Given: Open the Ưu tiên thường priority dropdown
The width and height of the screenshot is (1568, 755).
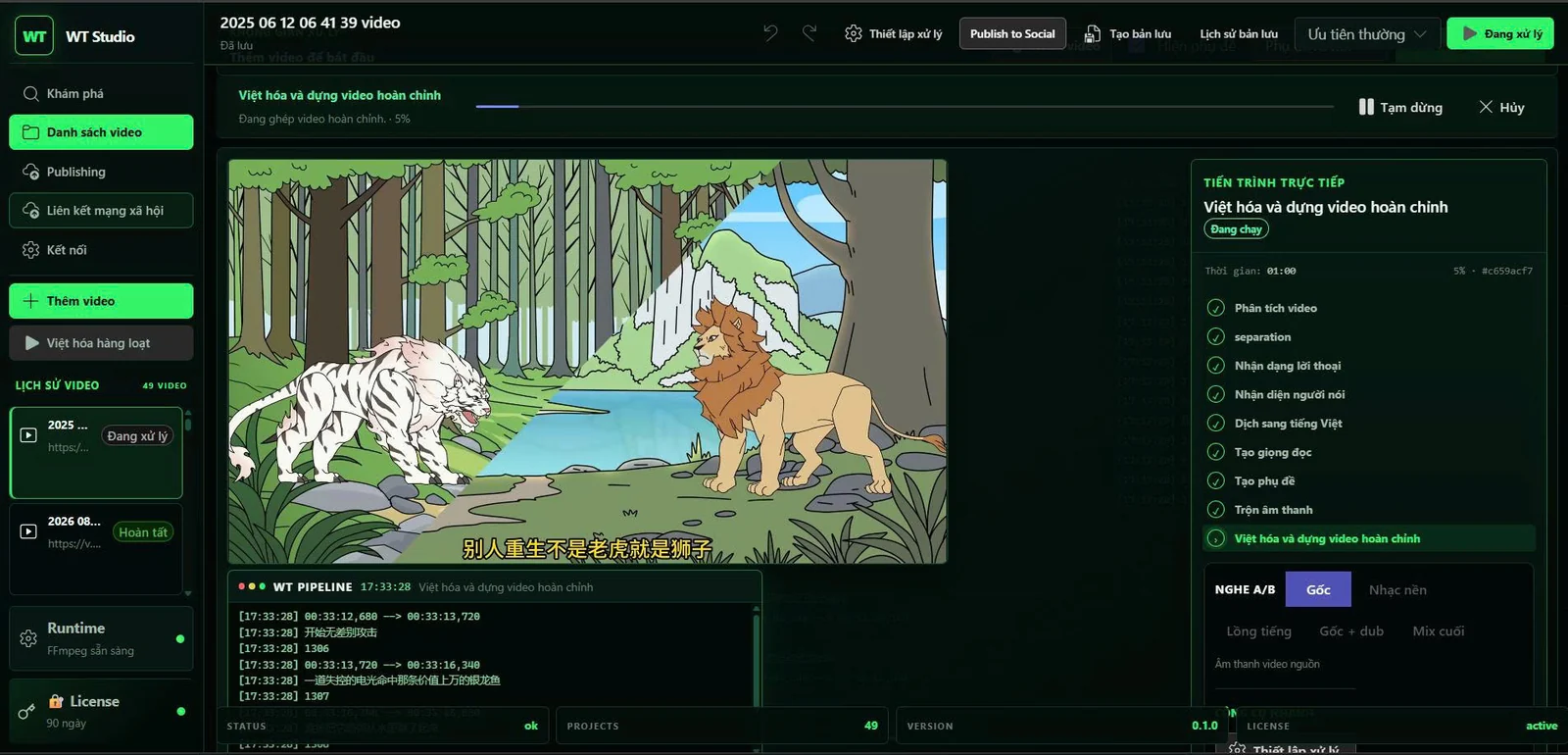Looking at the screenshot, I should point(1367,34).
